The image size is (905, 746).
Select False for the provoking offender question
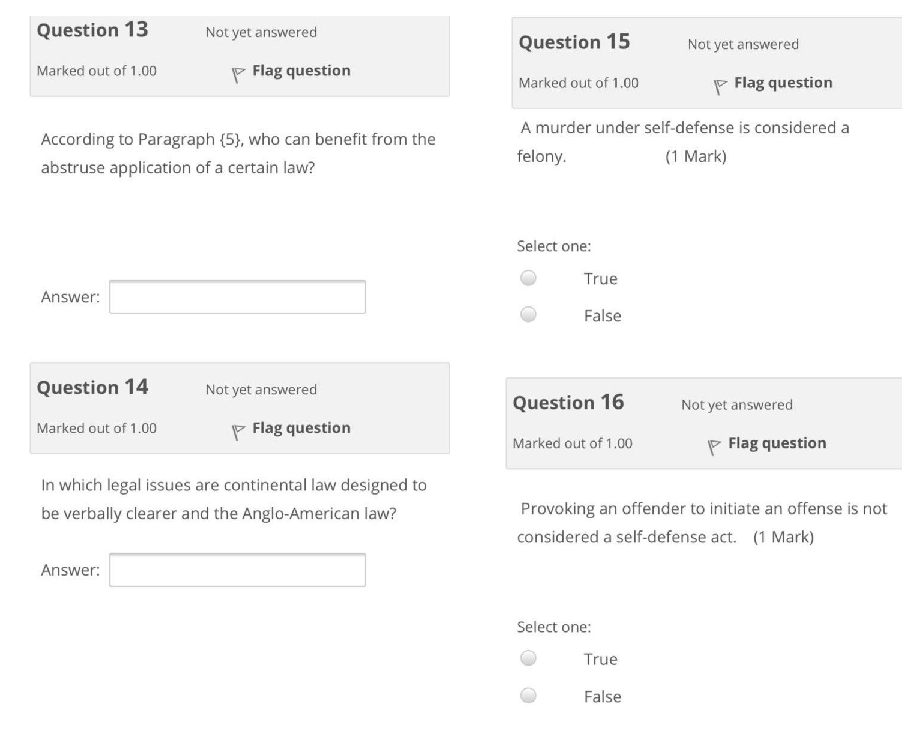(x=526, y=696)
